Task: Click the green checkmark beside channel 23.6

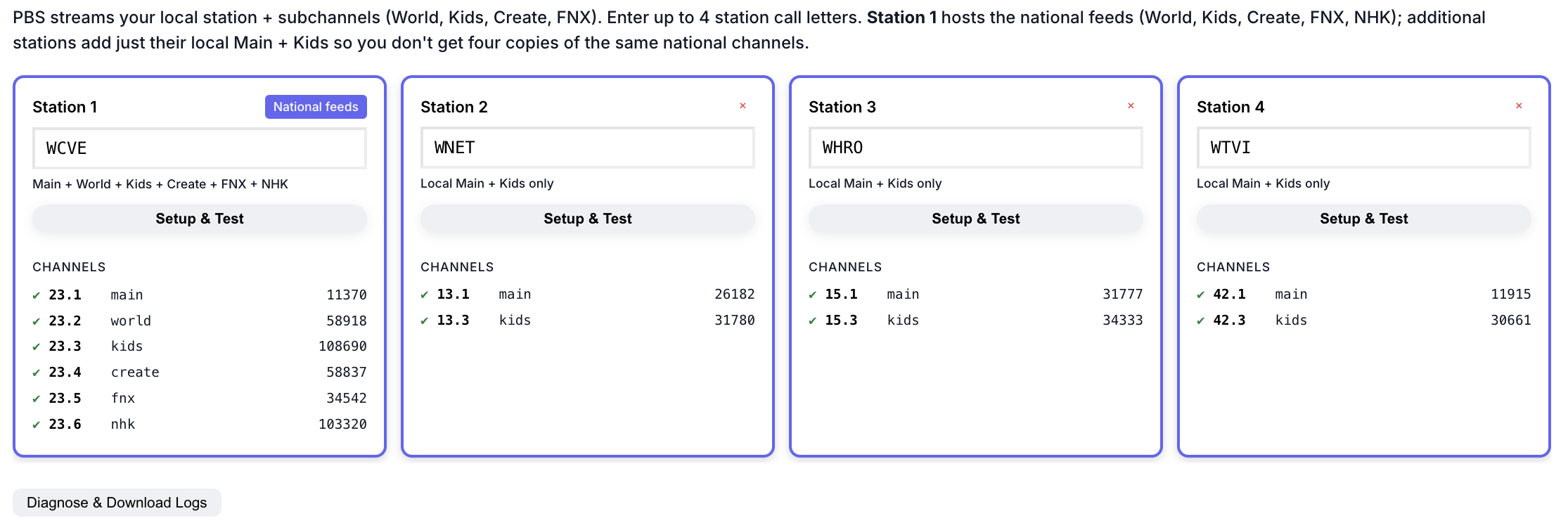Action: click(x=37, y=425)
